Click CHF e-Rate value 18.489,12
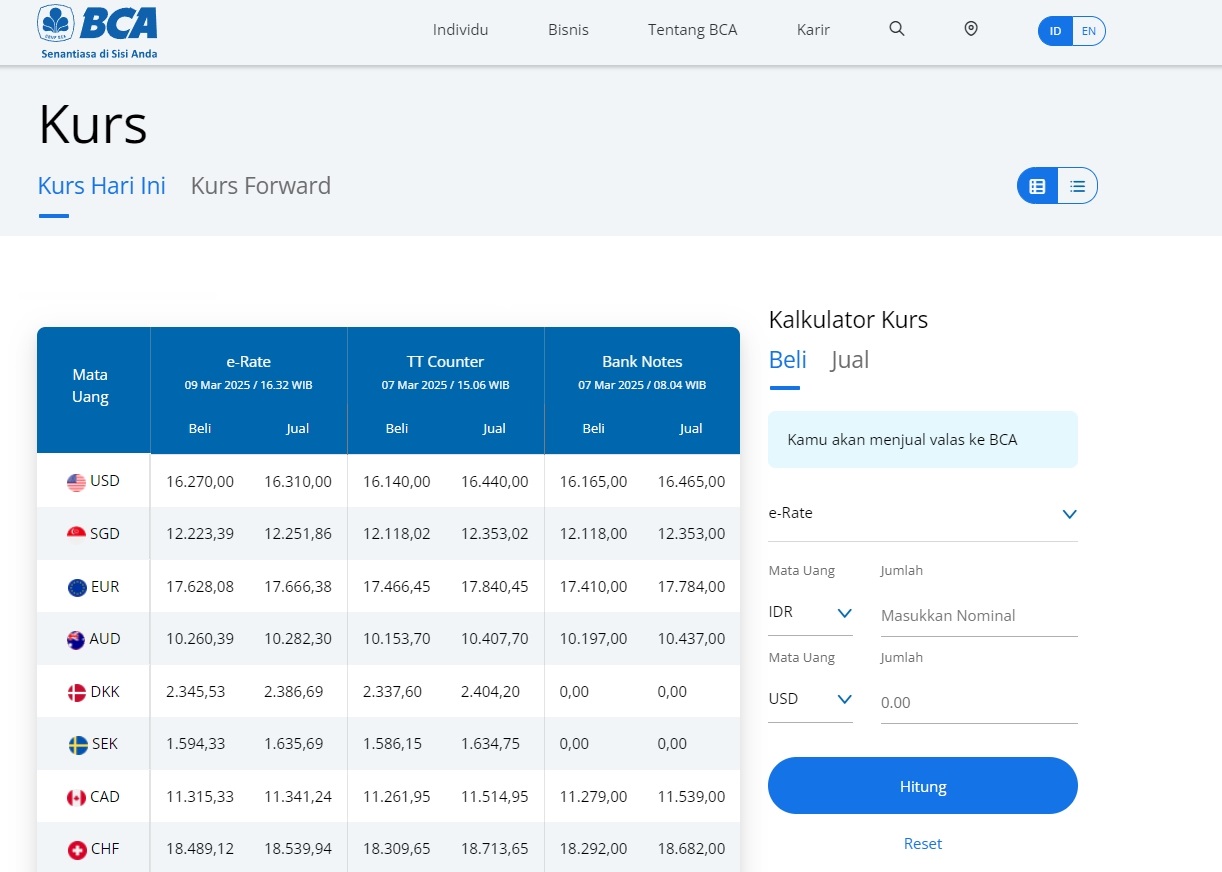The image size is (1222, 872). pos(200,849)
